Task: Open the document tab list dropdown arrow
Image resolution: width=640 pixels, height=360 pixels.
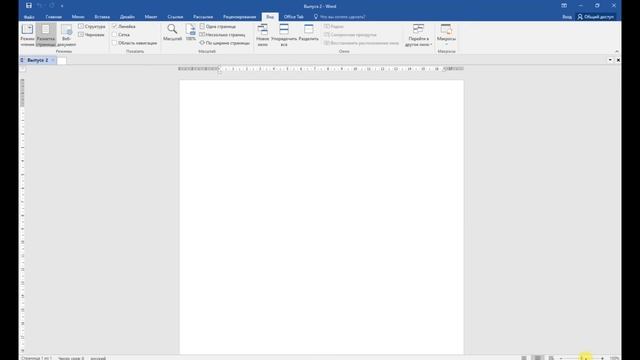Action: [610, 60]
